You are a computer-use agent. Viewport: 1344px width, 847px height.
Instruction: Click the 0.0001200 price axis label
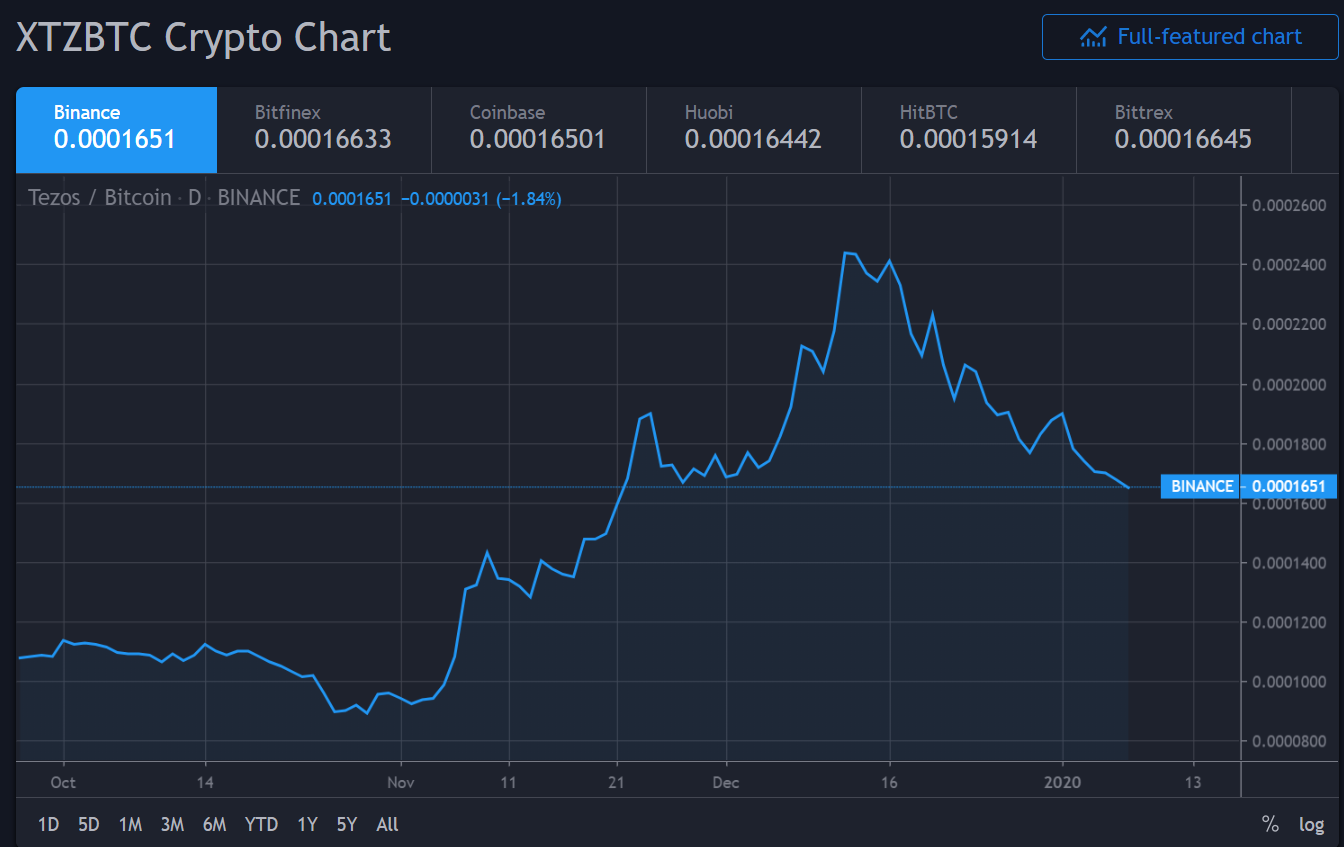1289,622
